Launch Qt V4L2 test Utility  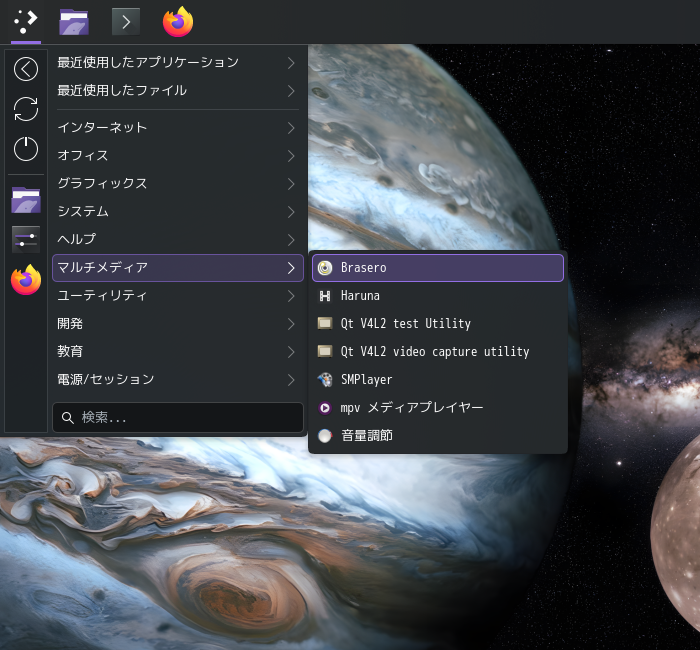tap(438, 324)
